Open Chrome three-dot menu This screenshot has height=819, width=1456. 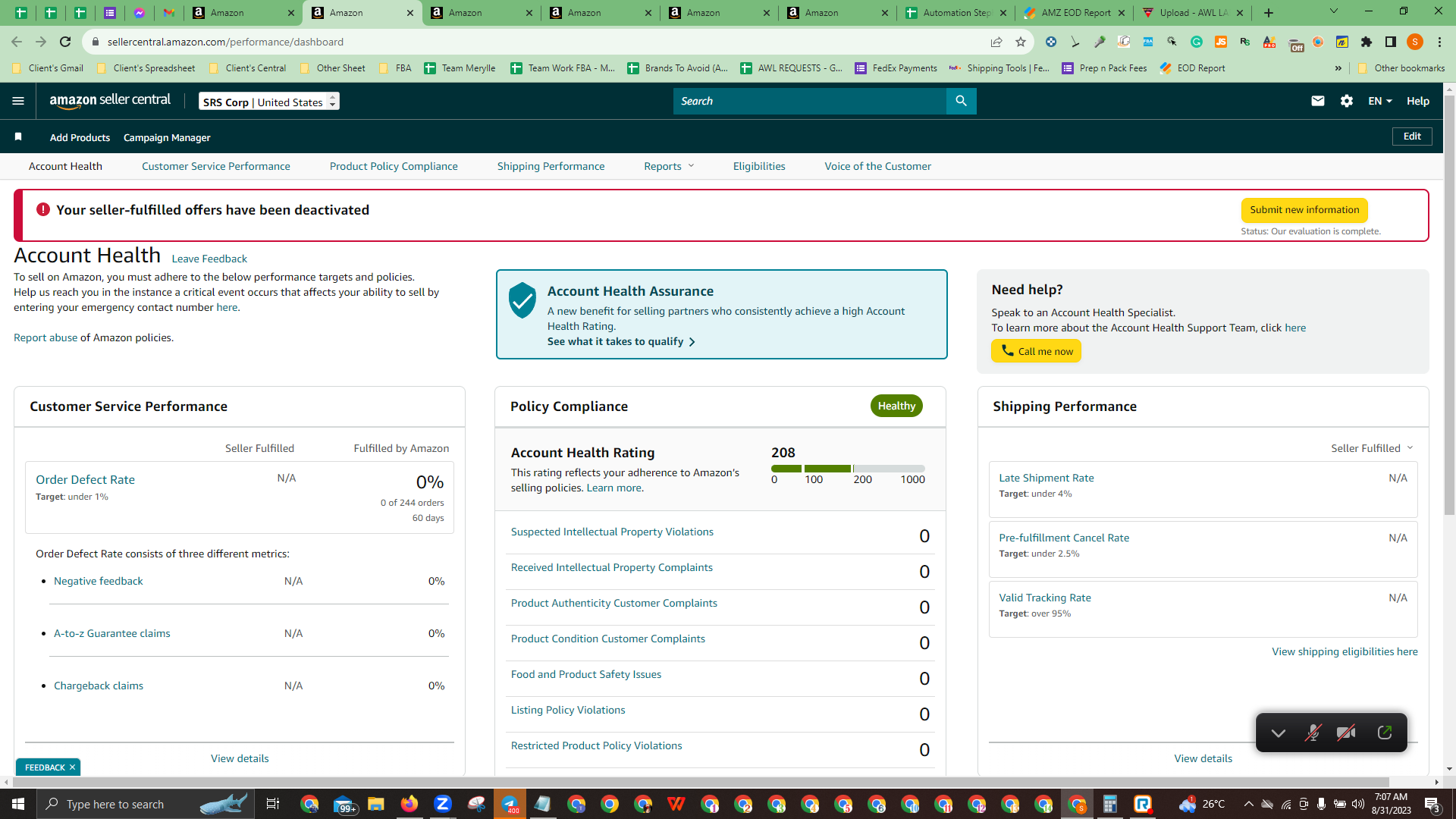1439,42
